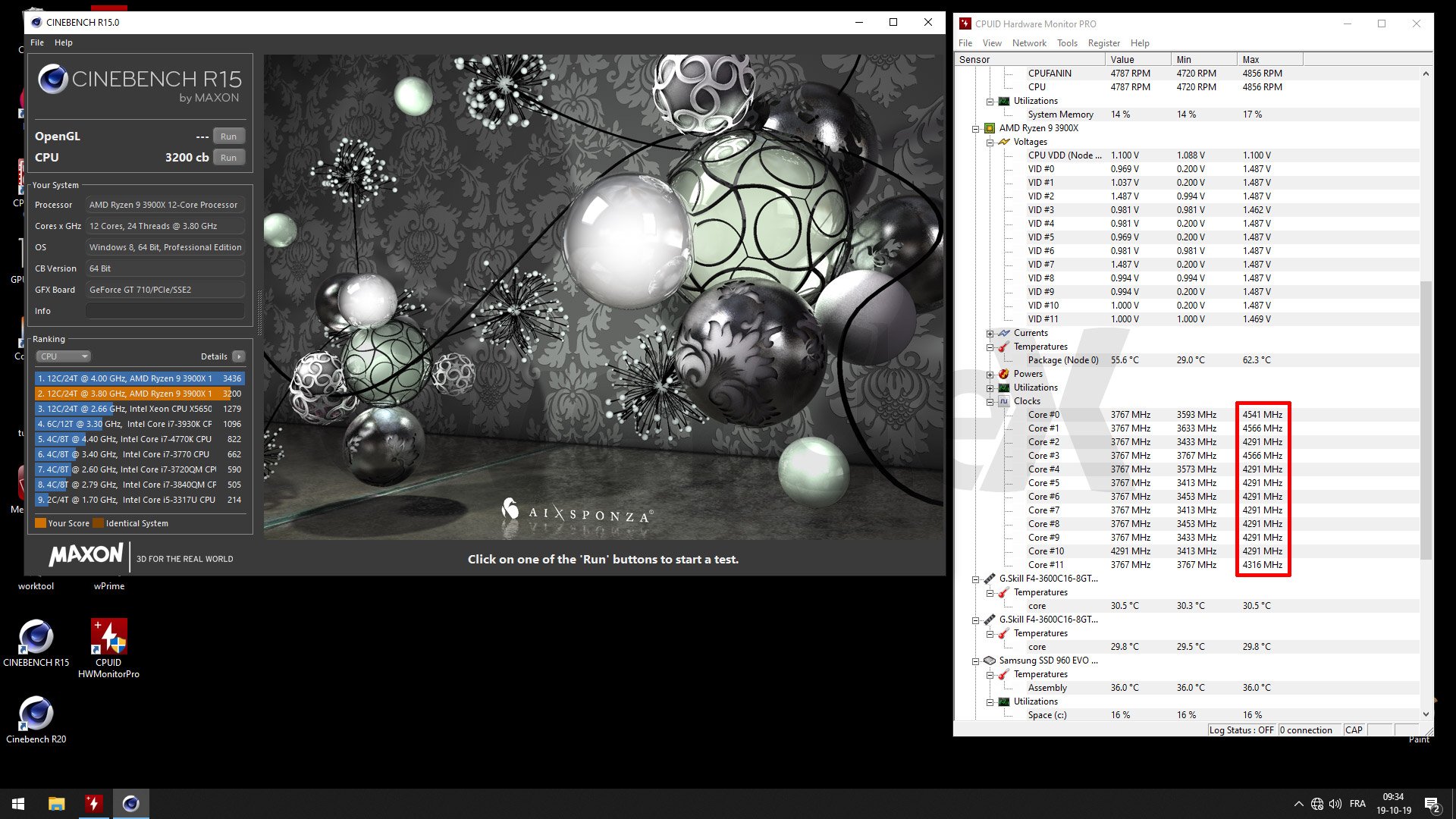
Task: Run the CPU benchmark test
Action: coord(228,158)
